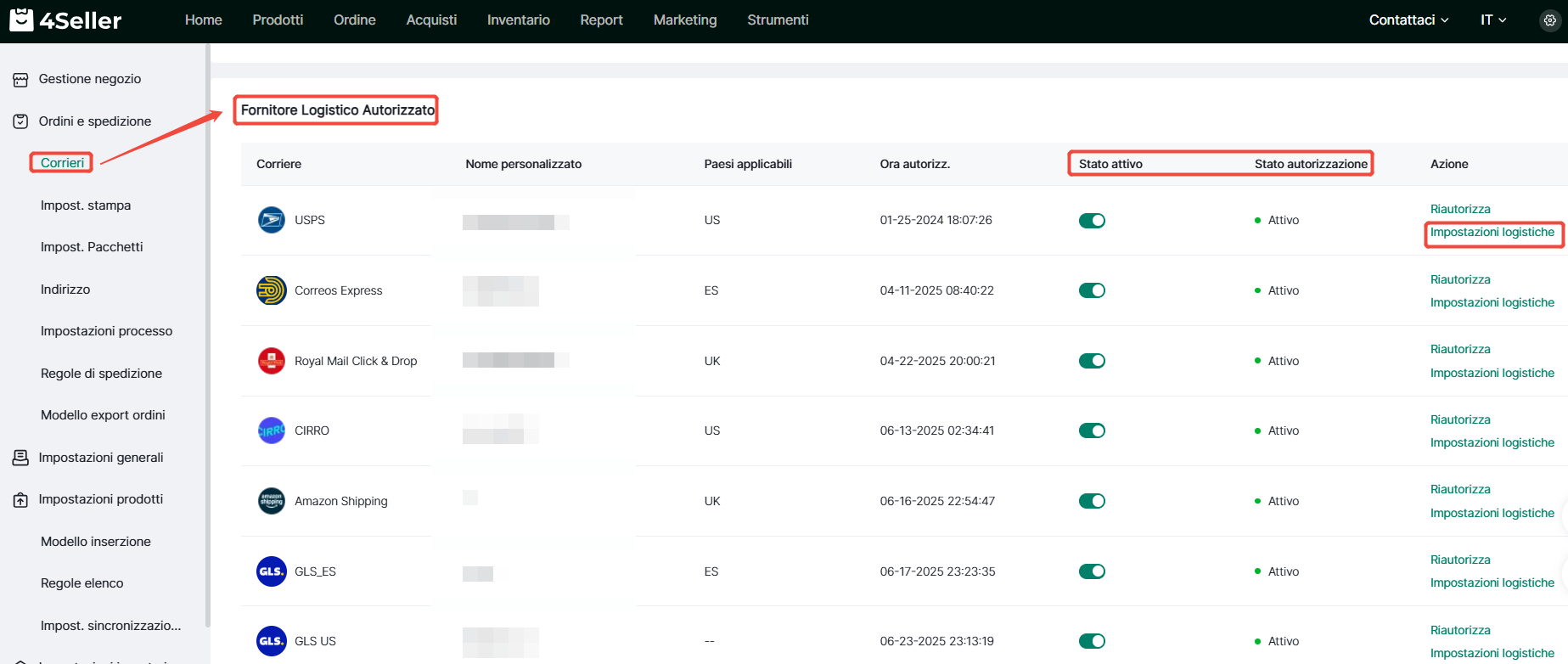Expand Gestione negozio sidebar section
This screenshot has height=664, width=1568.
[90, 79]
